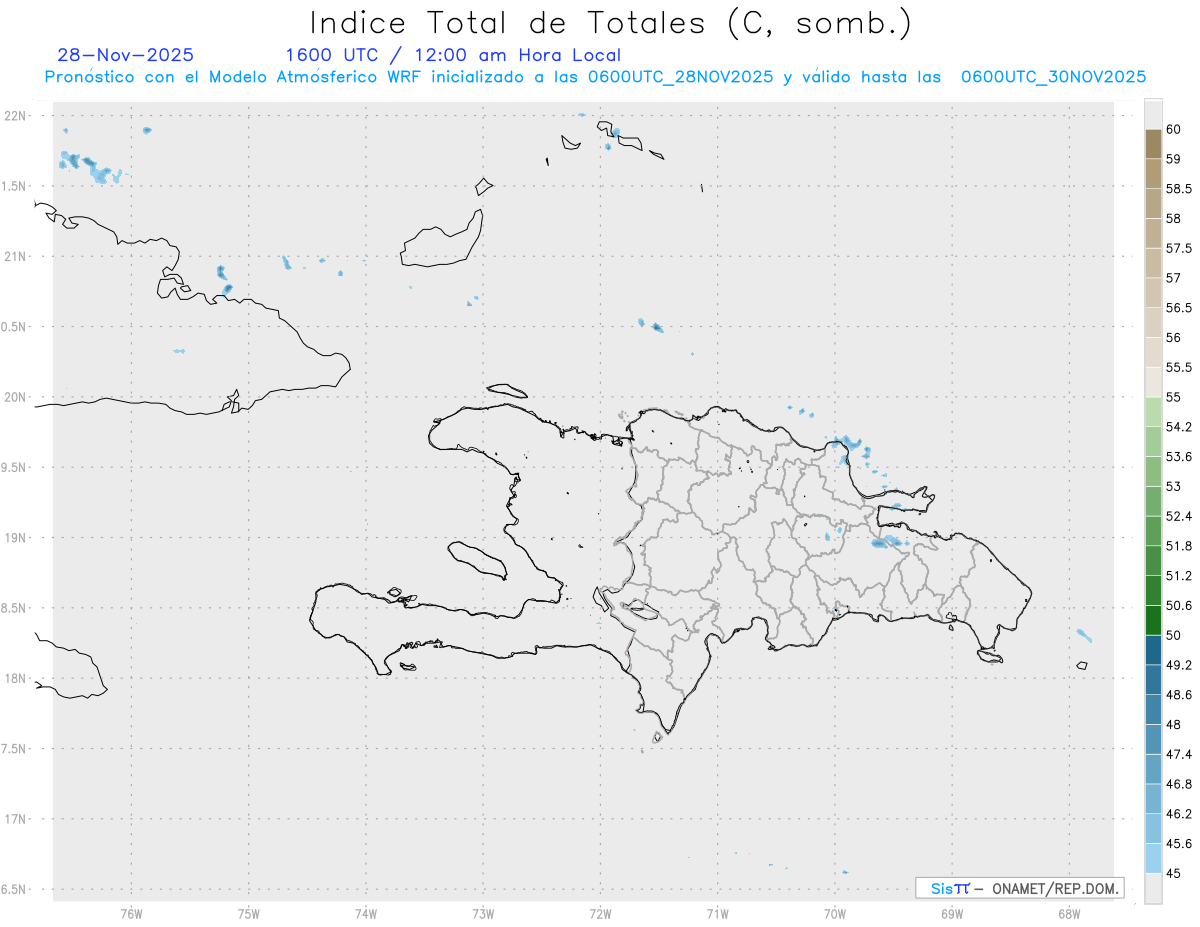Click the 74W longitude label
Viewport: 1200px width, 927px height.
point(365,913)
